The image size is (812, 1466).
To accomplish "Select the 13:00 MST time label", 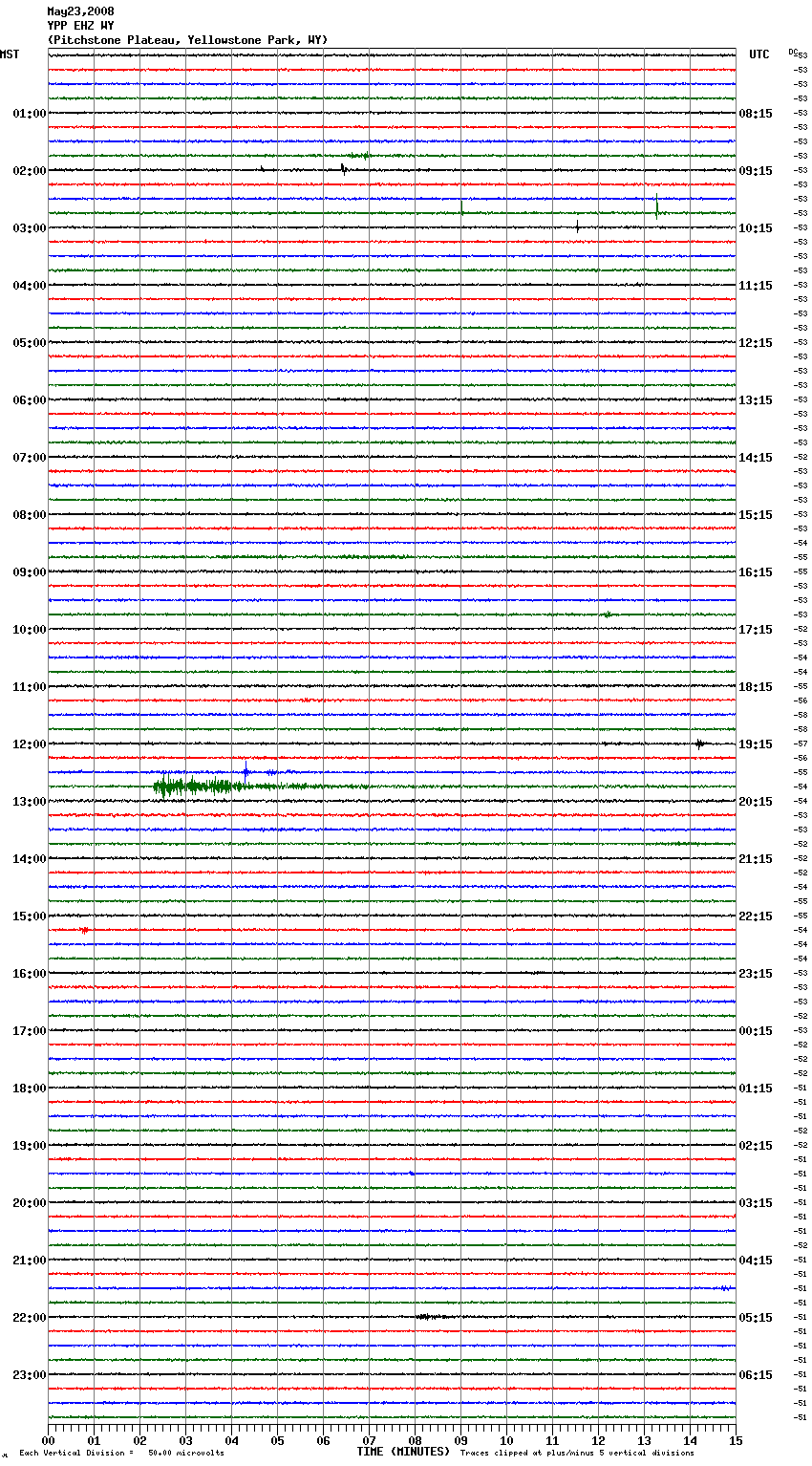I will click(x=29, y=802).
